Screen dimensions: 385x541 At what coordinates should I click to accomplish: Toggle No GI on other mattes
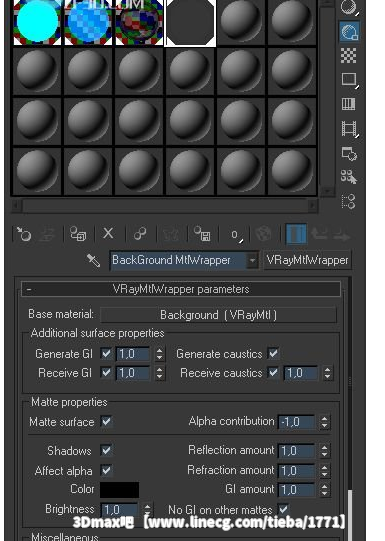(284, 509)
